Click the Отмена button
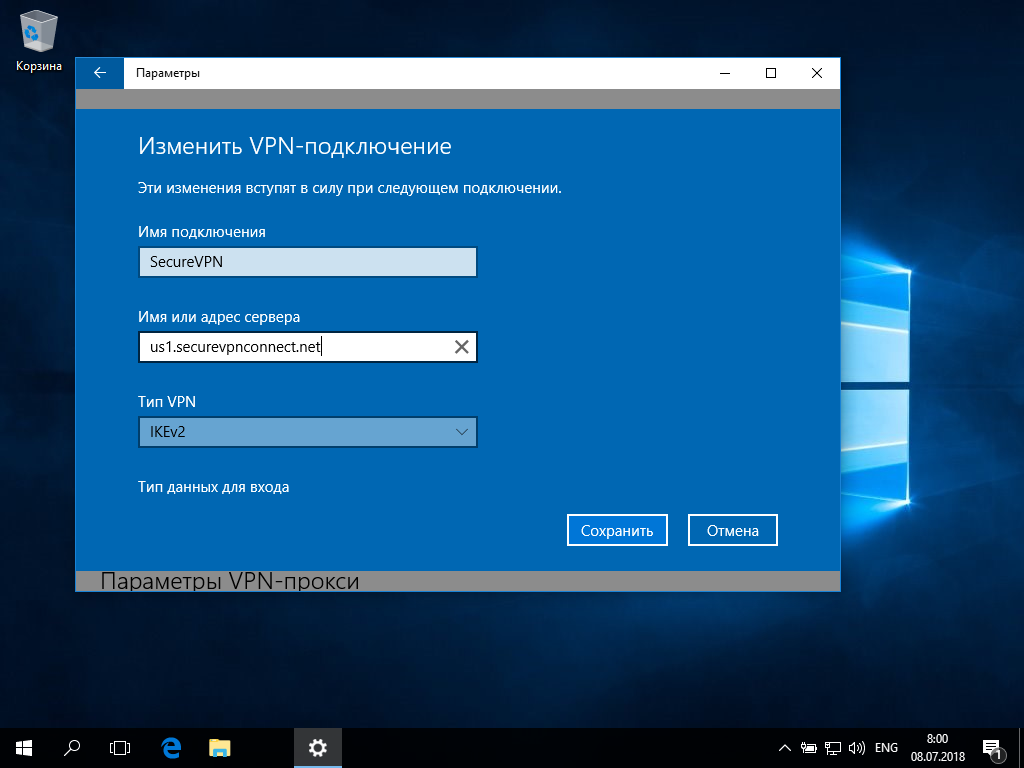 [733, 530]
